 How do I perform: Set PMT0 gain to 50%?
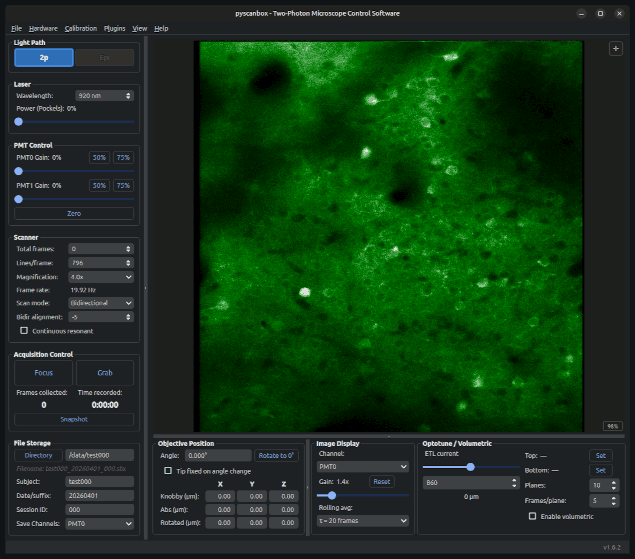[x=99, y=157]
